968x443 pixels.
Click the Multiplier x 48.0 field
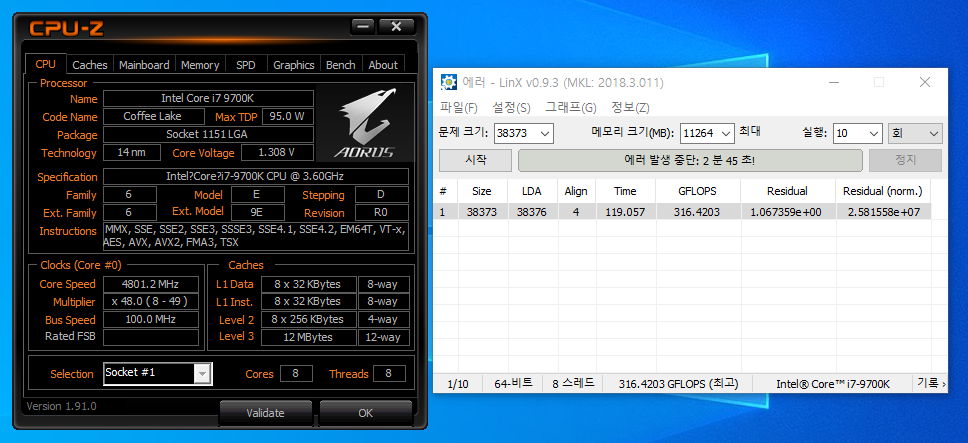151,302
